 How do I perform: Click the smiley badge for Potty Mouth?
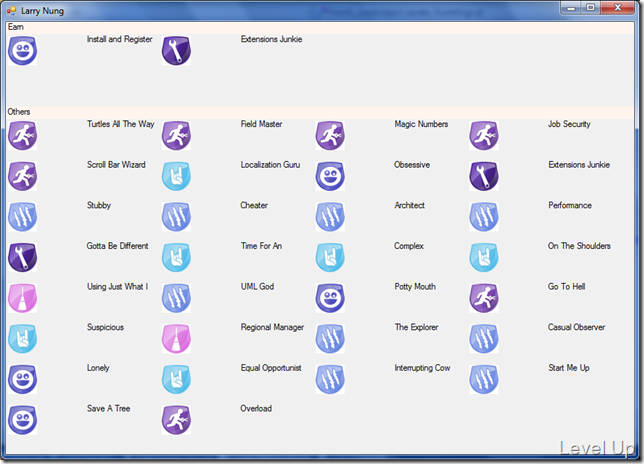point(330,298)
